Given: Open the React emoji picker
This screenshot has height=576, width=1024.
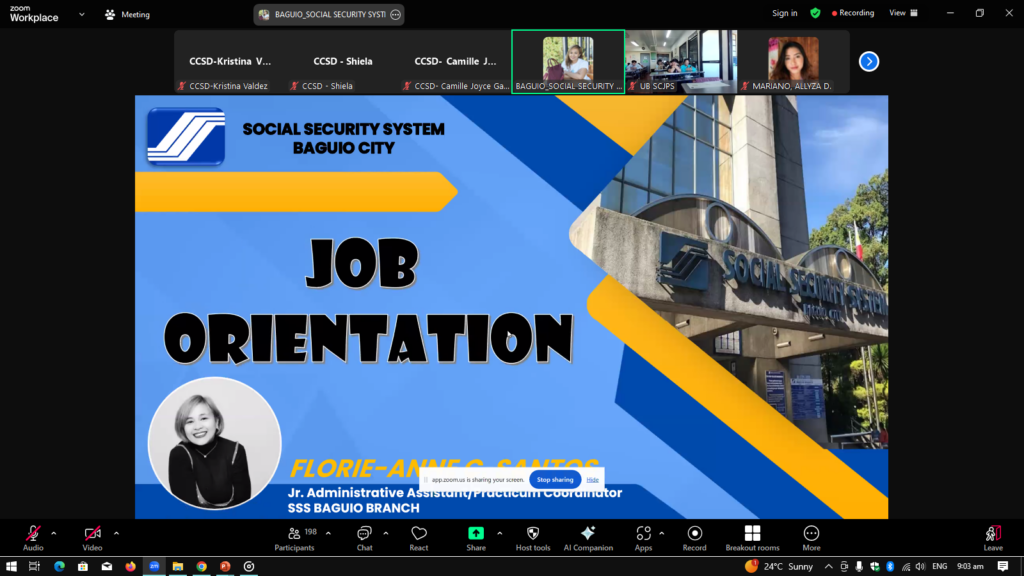Looking at the screenshot, I should tap(419, 538).
